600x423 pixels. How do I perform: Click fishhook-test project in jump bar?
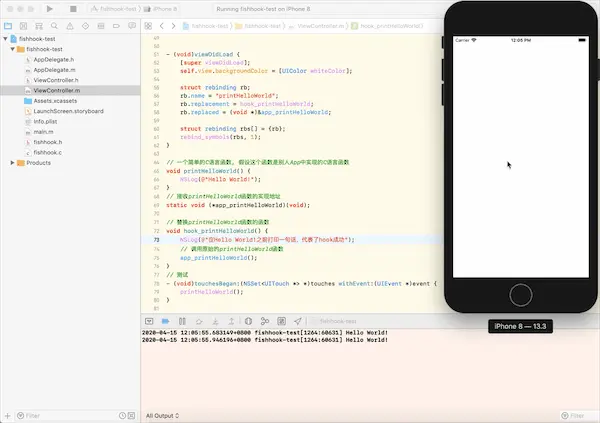[x=205, y=26]
